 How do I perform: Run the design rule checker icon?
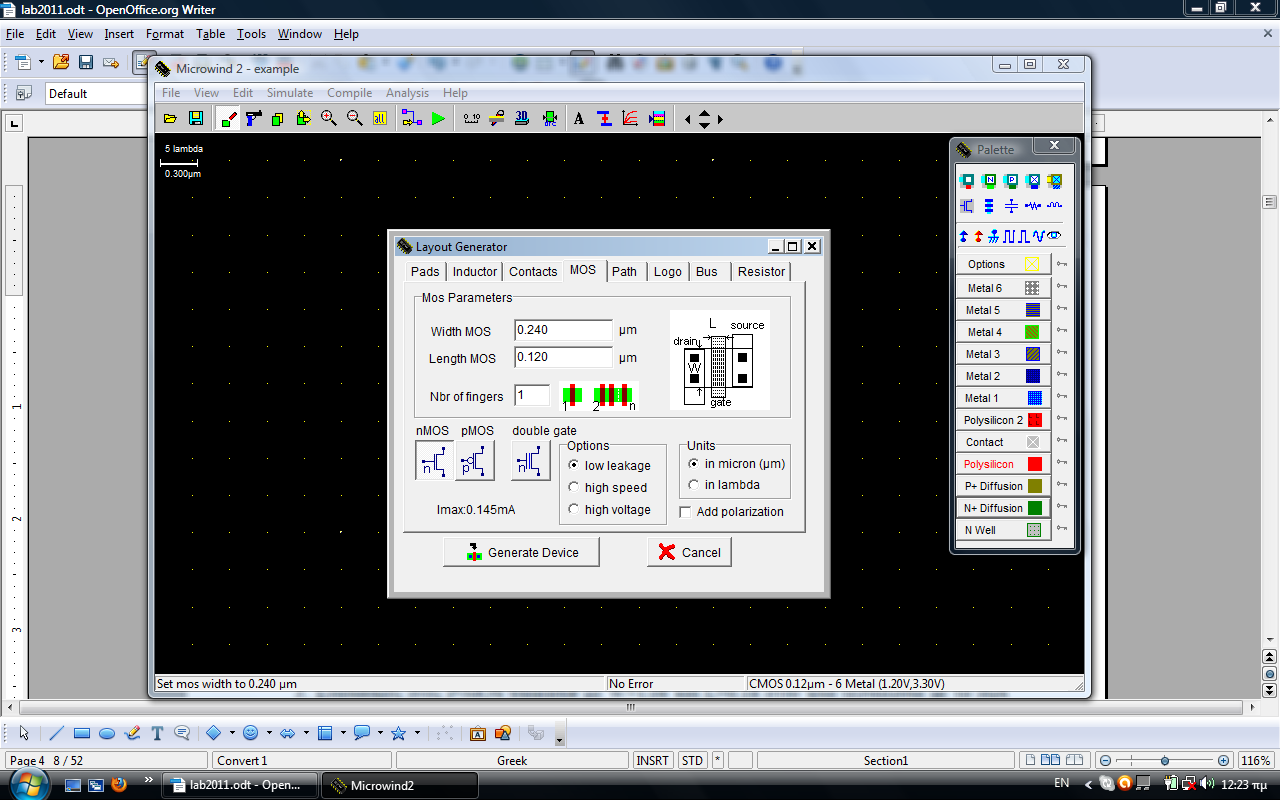click(x=549, y=118)
